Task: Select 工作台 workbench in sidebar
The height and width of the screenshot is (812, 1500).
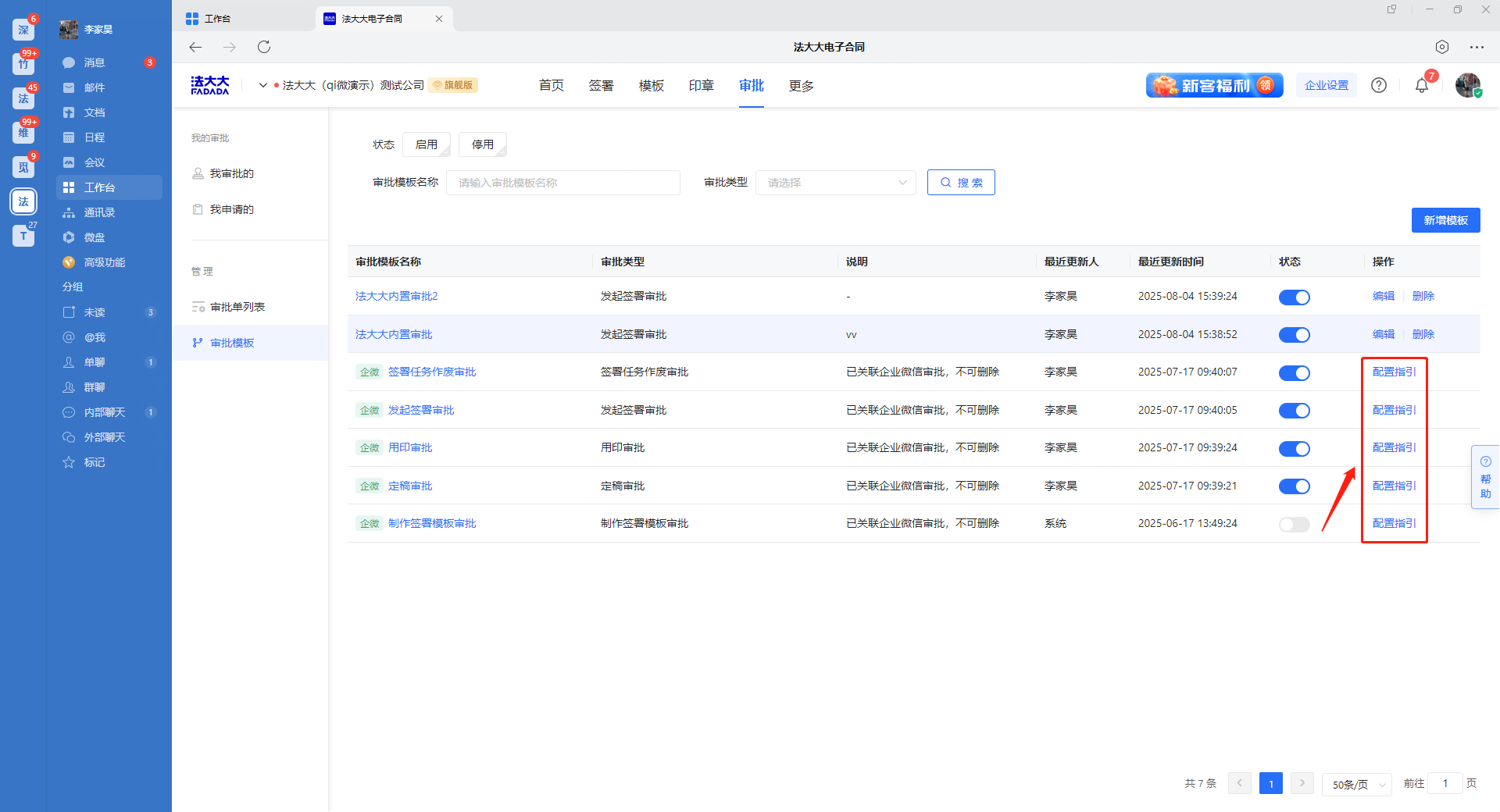Action: click(109, 187)
